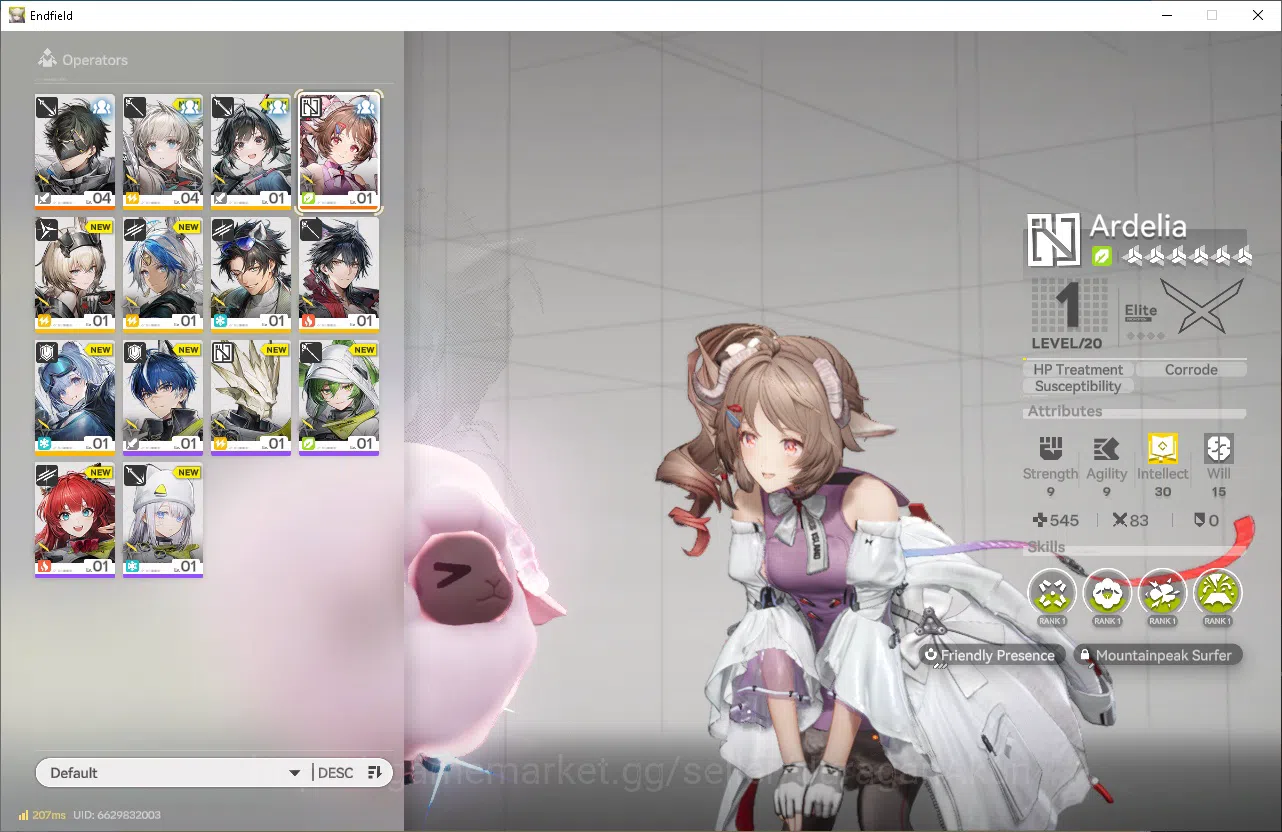Image resolution: width=1282 pixels, height=832 pixels.
Task: Click the sort order arrows icon beside DESC
Action: click(375, 772)
